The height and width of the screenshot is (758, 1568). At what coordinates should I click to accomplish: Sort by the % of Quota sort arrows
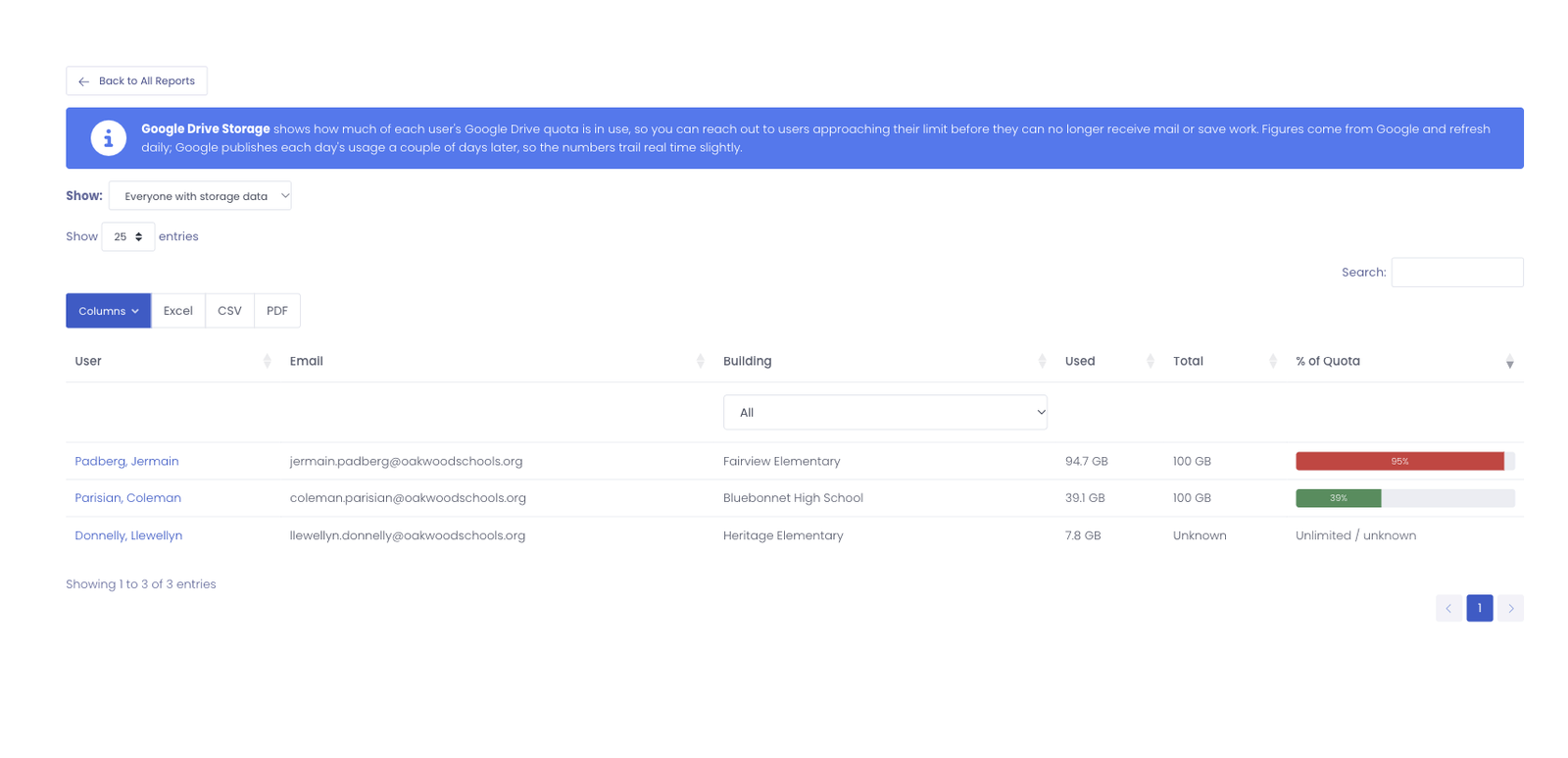[1509, 362]
